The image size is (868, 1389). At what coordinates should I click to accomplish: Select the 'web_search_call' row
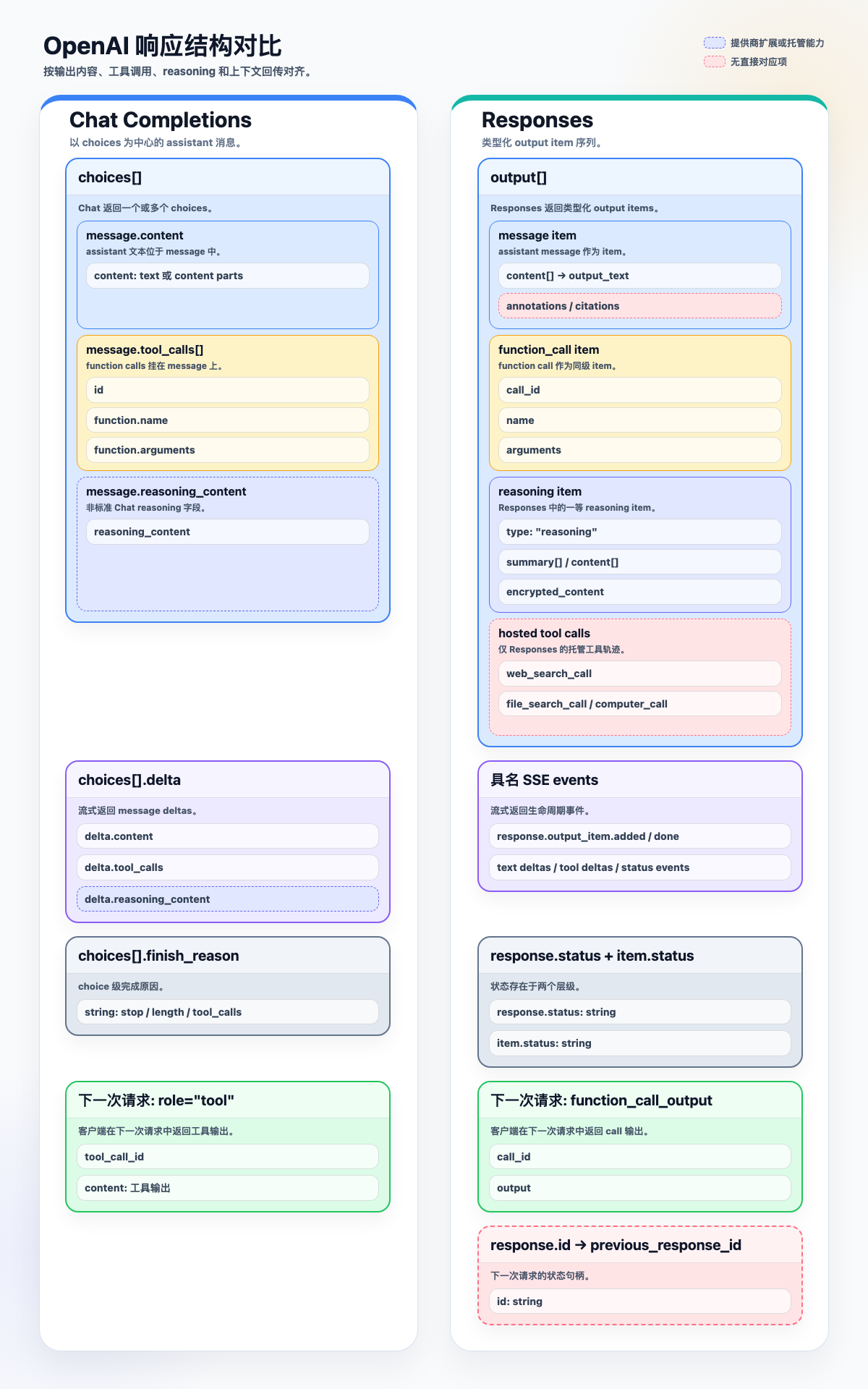tap(640, 674)
